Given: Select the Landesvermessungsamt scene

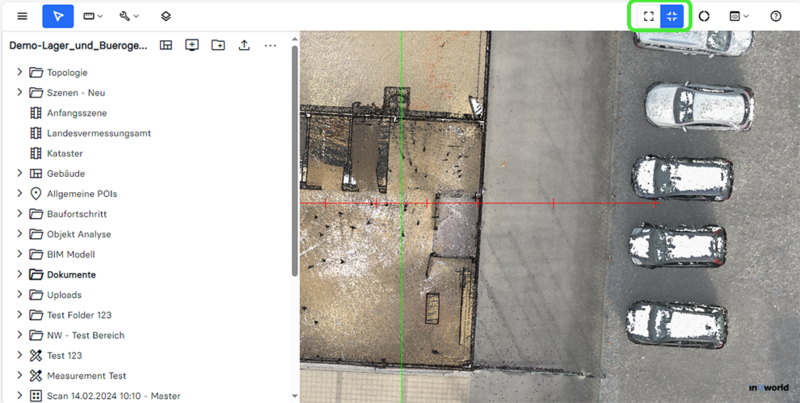Looking at the screenshot, I should (99, 133).
